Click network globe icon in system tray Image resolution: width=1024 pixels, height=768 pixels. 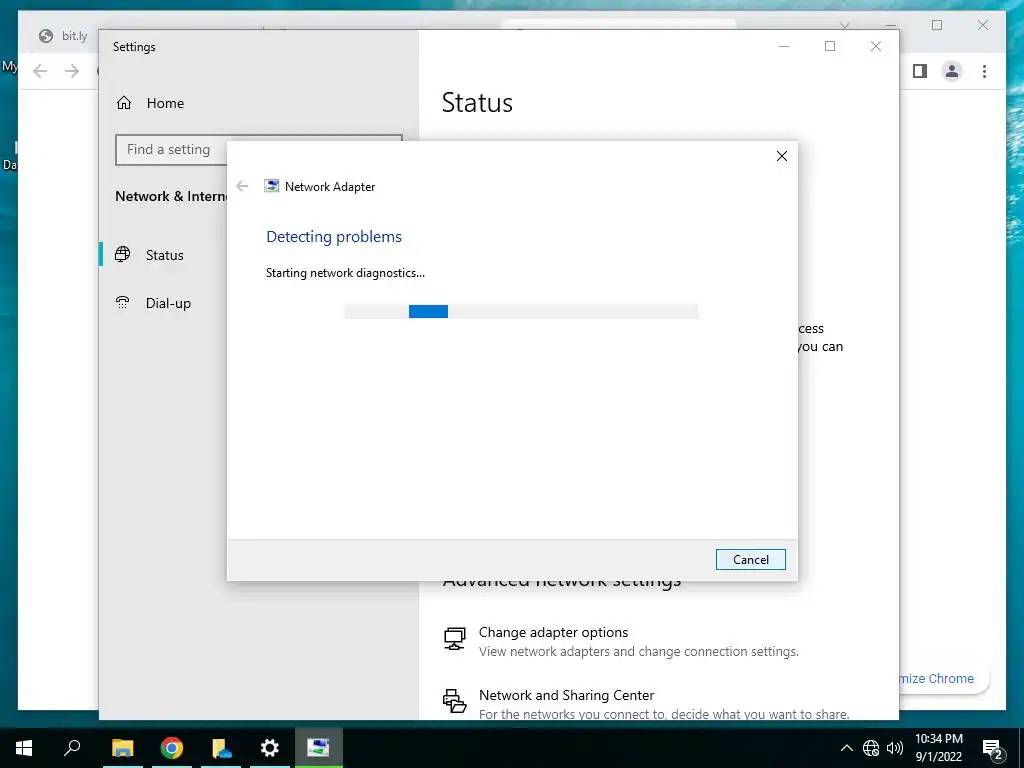[871, 748]
